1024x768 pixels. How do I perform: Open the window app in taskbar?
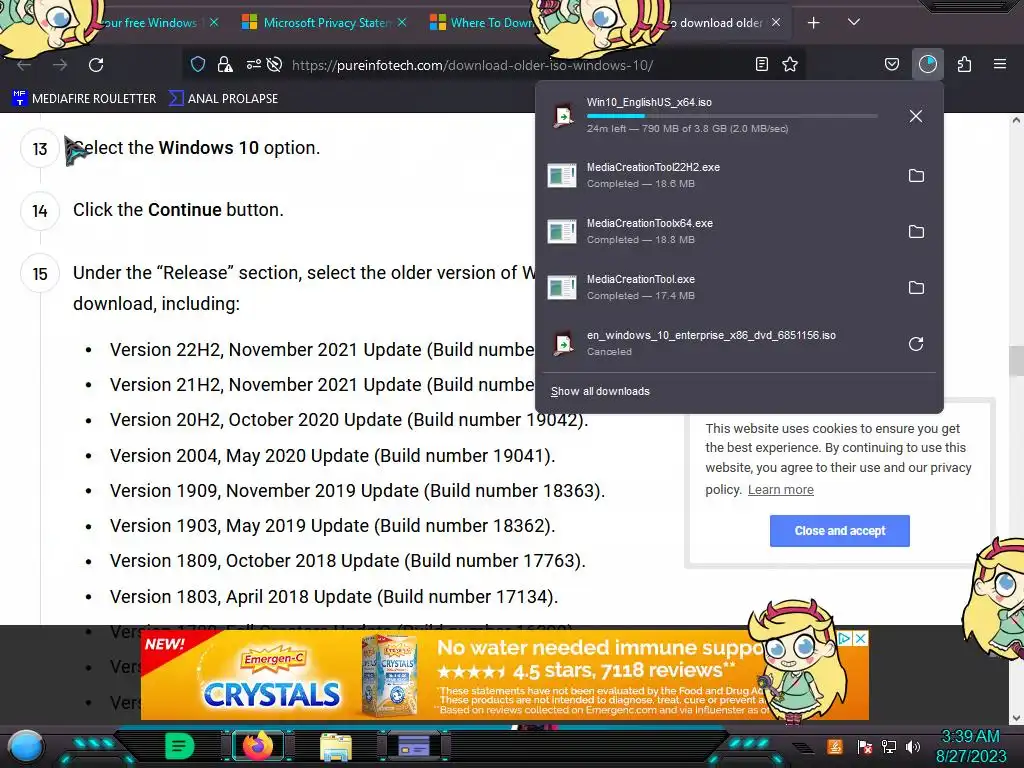click(x=414, y=746)
